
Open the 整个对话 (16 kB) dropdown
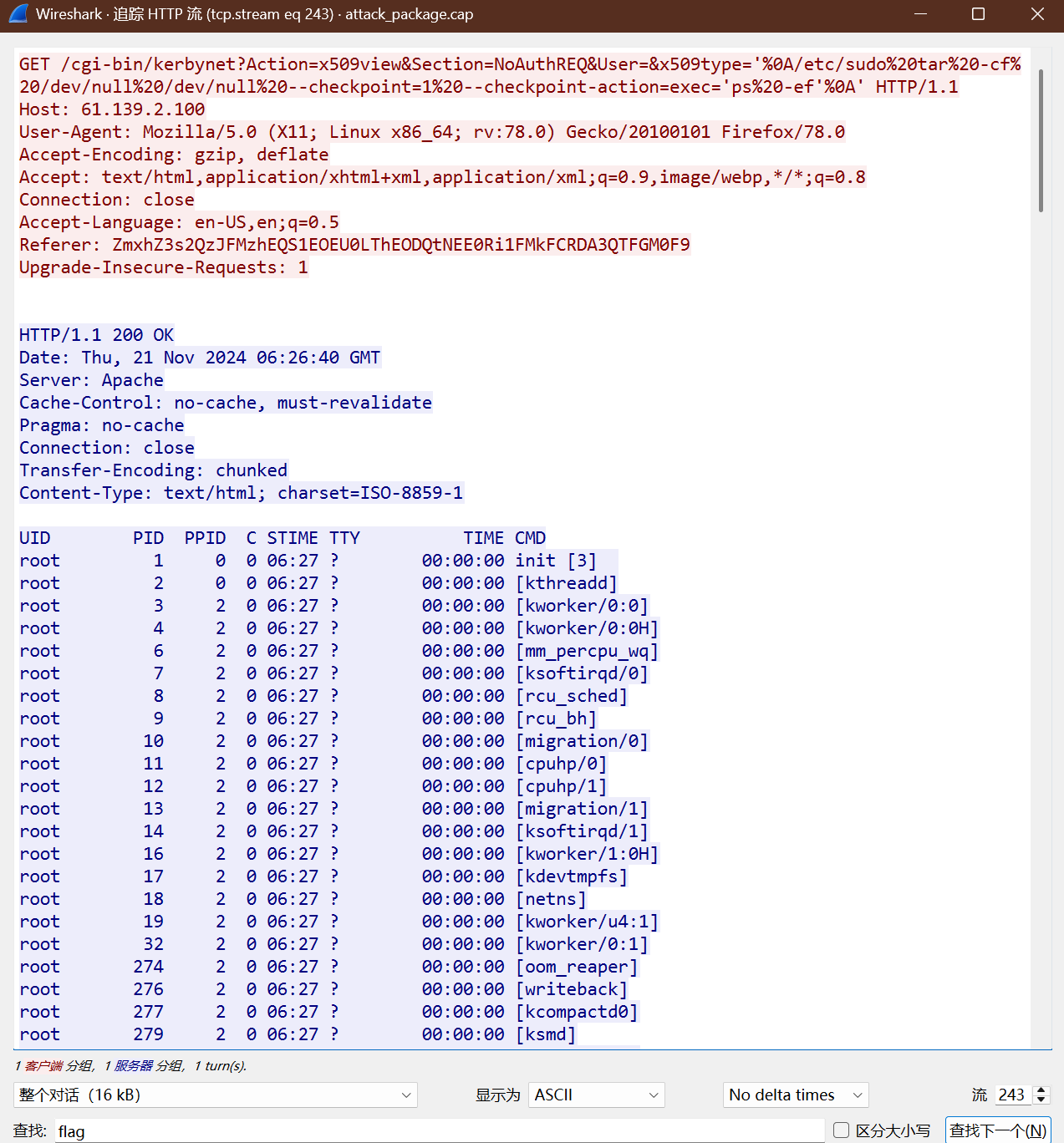[x=215, y=1095]
